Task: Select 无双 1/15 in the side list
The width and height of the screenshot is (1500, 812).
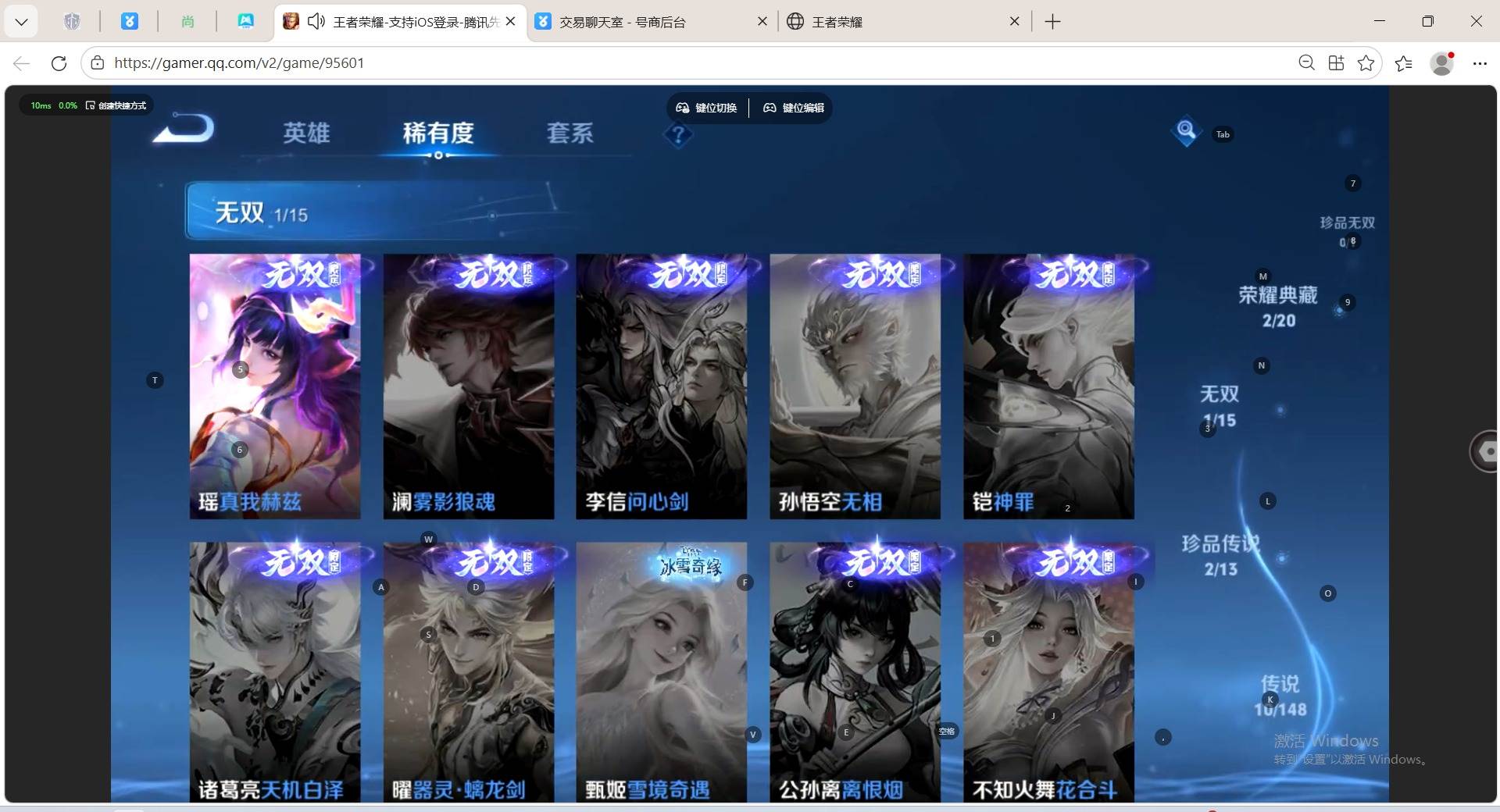Action: (x=1220, y=406)
